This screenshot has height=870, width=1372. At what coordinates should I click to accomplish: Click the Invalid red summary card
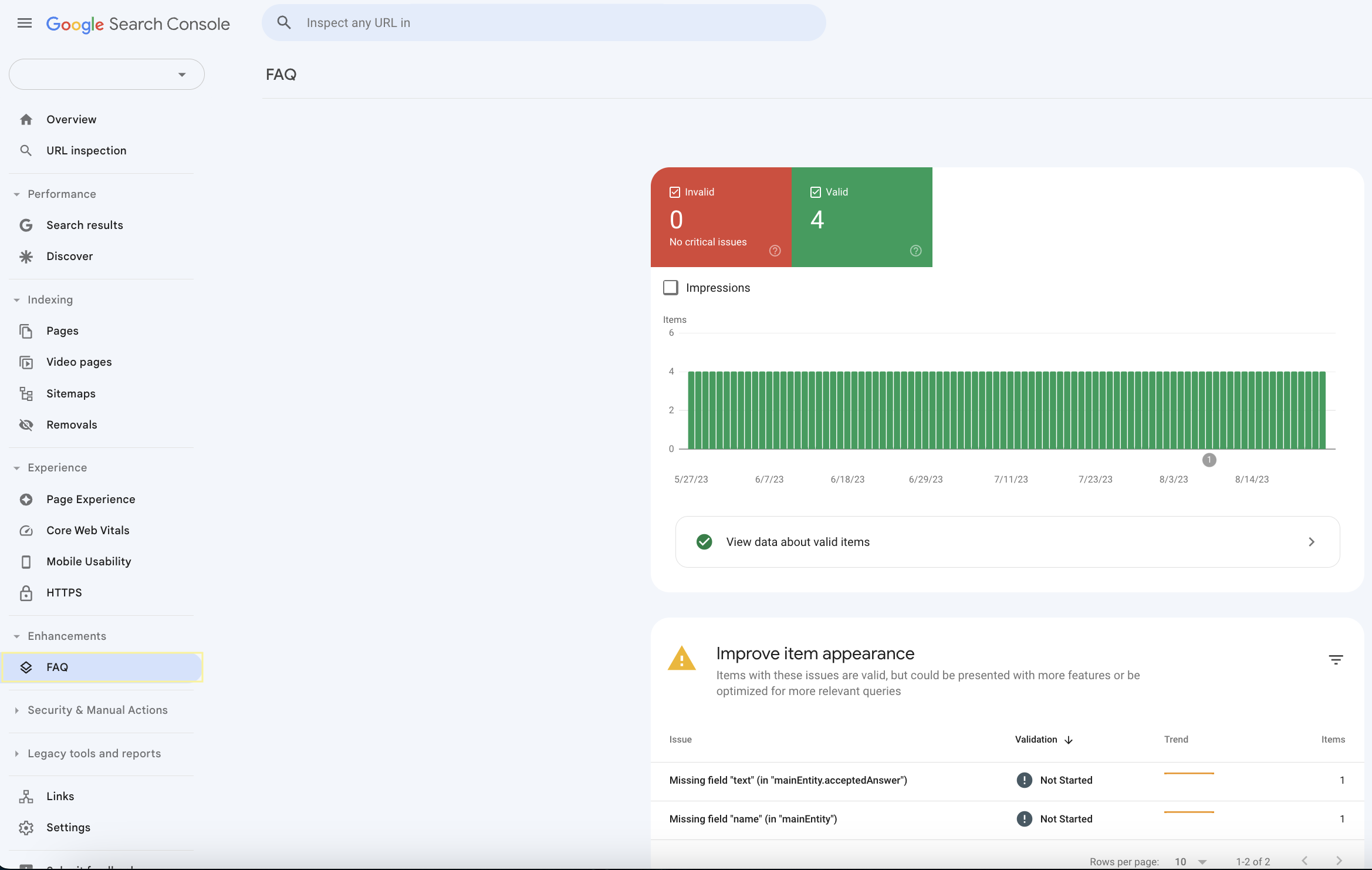click(x=721, y=217)
